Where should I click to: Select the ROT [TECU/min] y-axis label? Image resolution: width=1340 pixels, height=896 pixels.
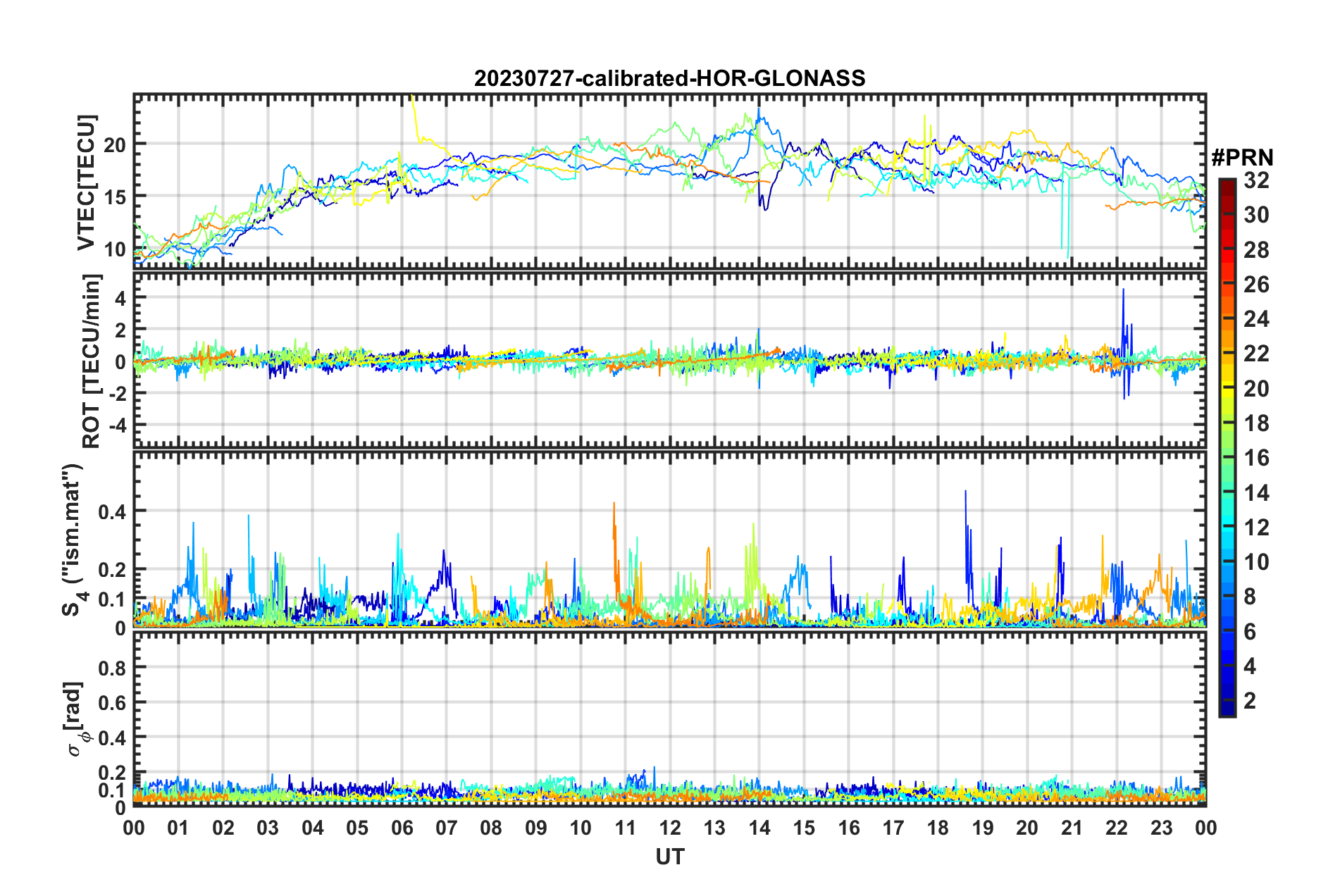coord(92,361)
